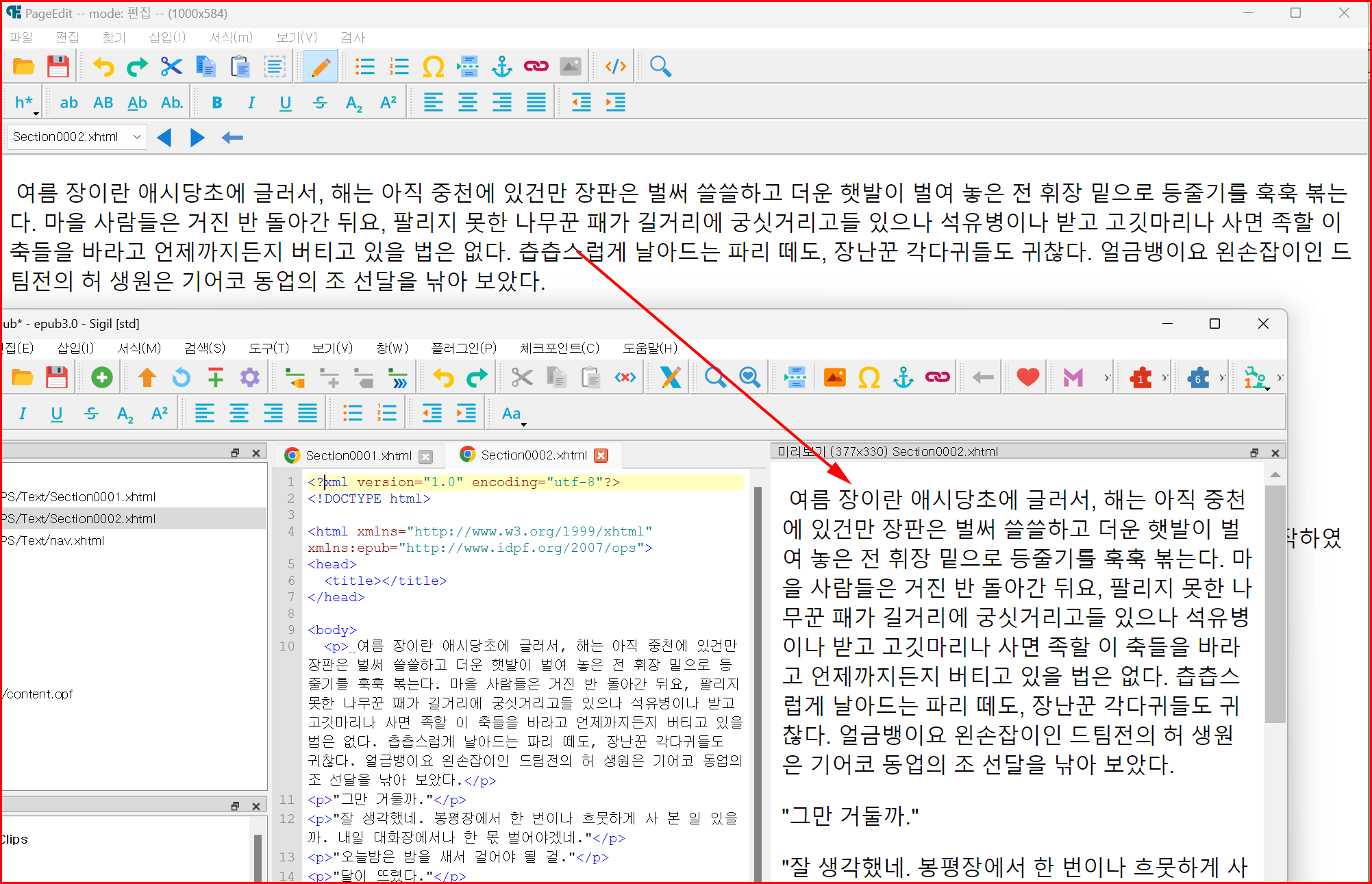Screen dimensions: 1372x884
Task: Click the pink M plugin icon in Sigil
Action: (1073, 377)
